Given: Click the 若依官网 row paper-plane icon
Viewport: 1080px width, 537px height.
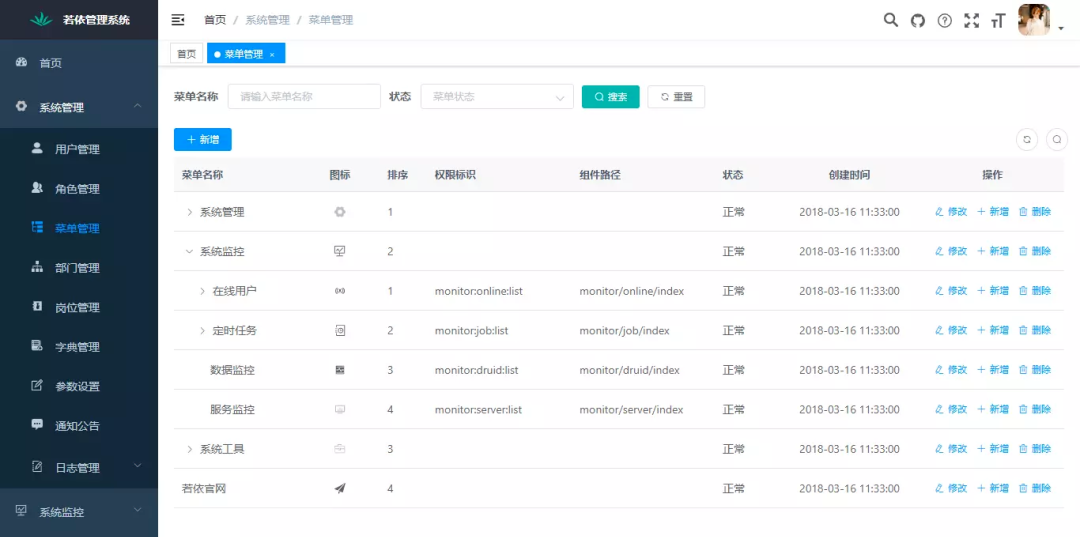Looking at the screenshot, I should 340,488.
